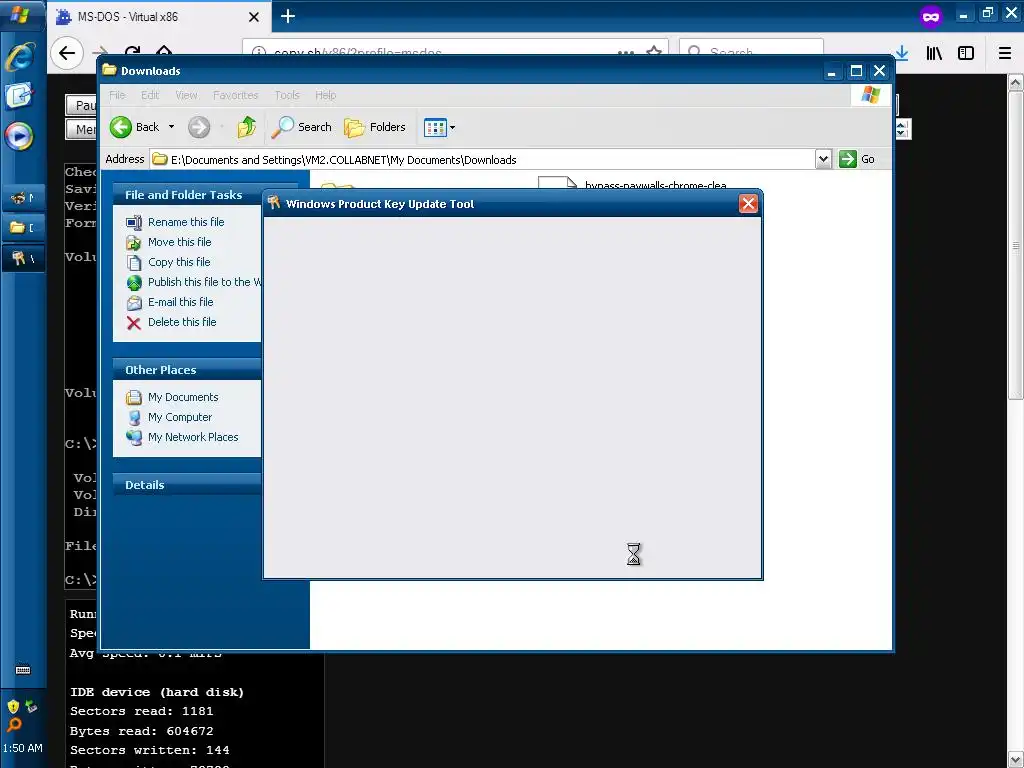Collapse the Other Places panel header
This screenshot has width=1024, height=768.
tap(187, 370)
